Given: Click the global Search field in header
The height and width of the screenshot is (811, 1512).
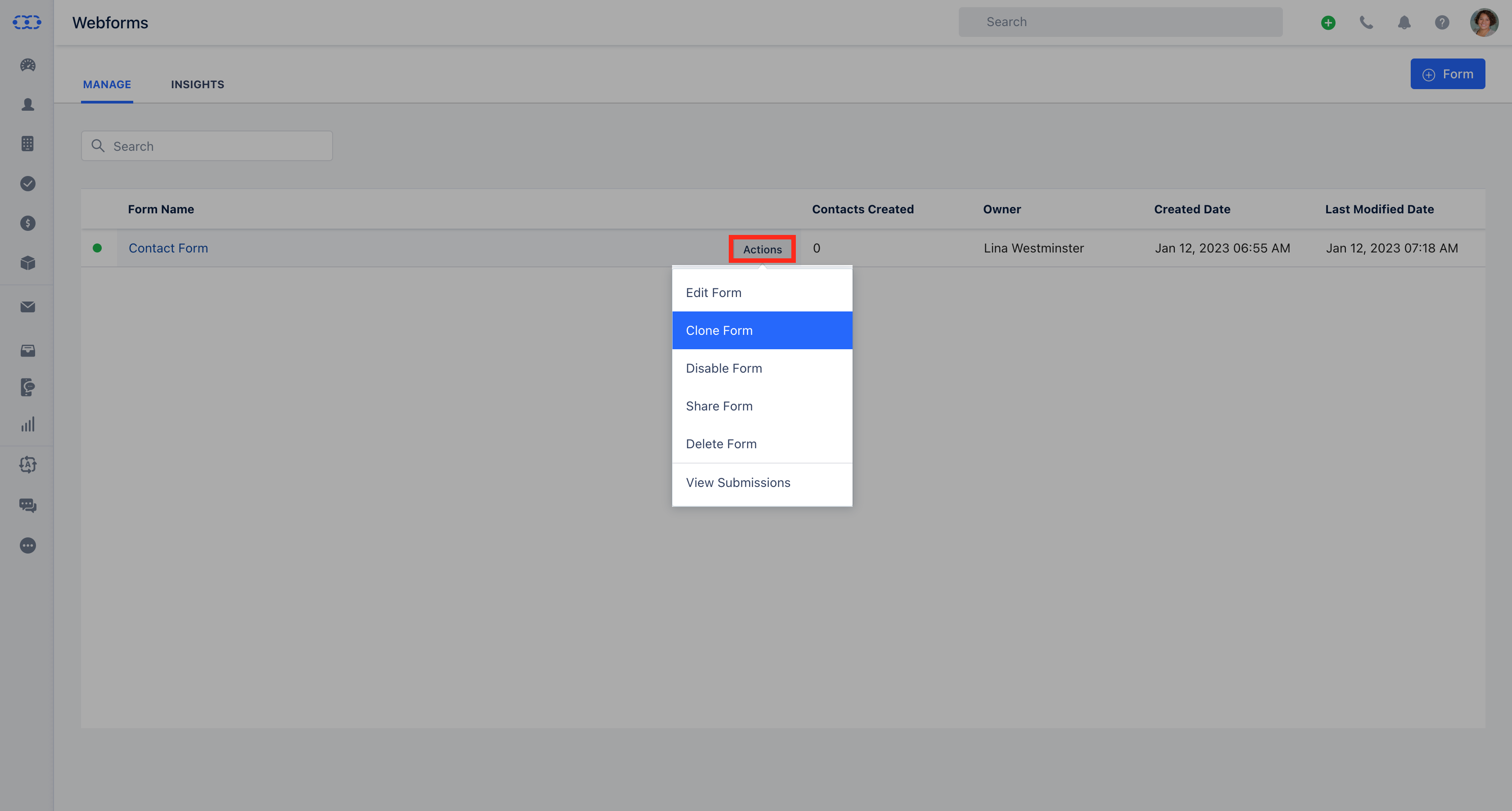Looking at the screenshot, I should click(x=1120, y=23).
